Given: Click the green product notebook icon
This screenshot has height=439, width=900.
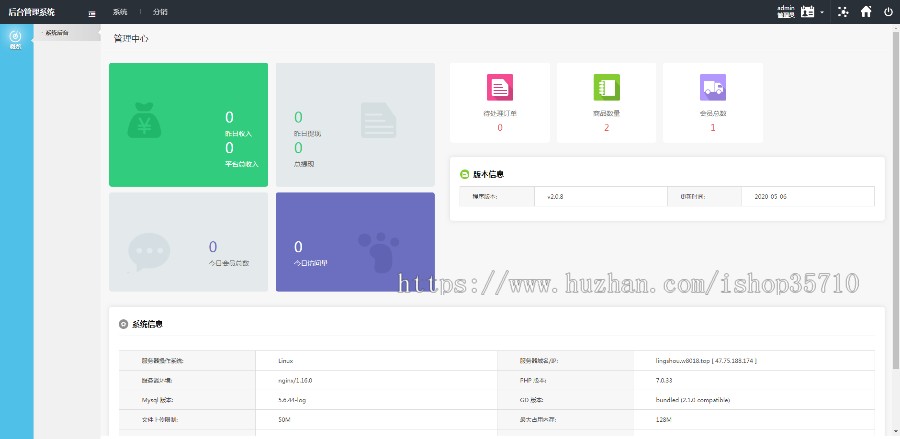Looking at the screenshot, I should 607,87.
